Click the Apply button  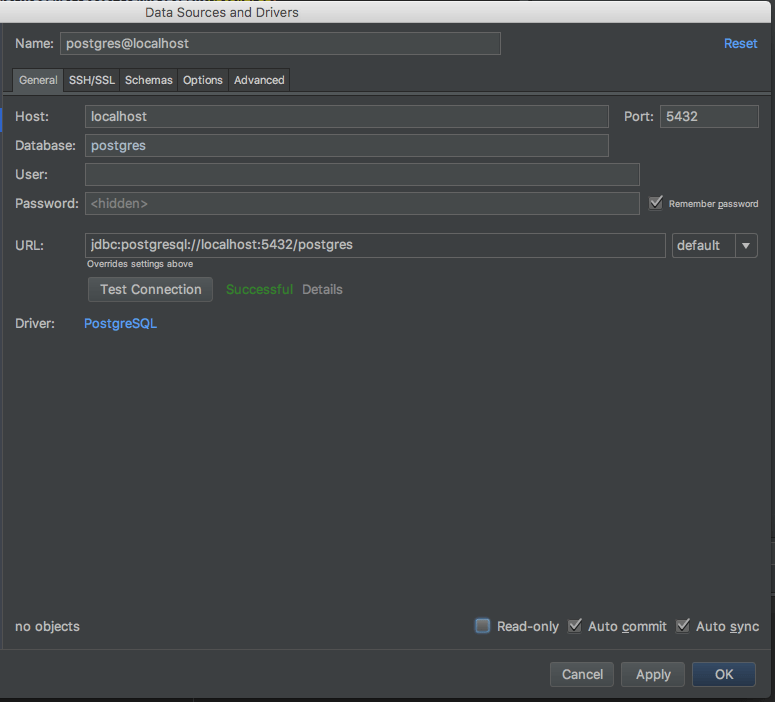653,674
